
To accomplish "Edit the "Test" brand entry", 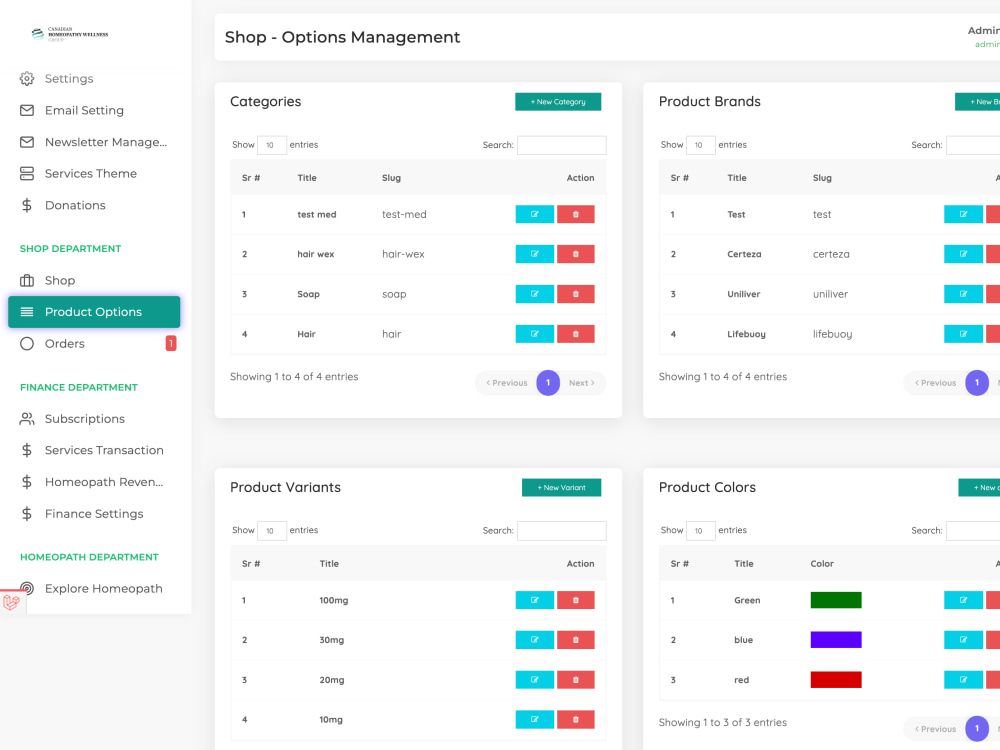I will (962, 213).
